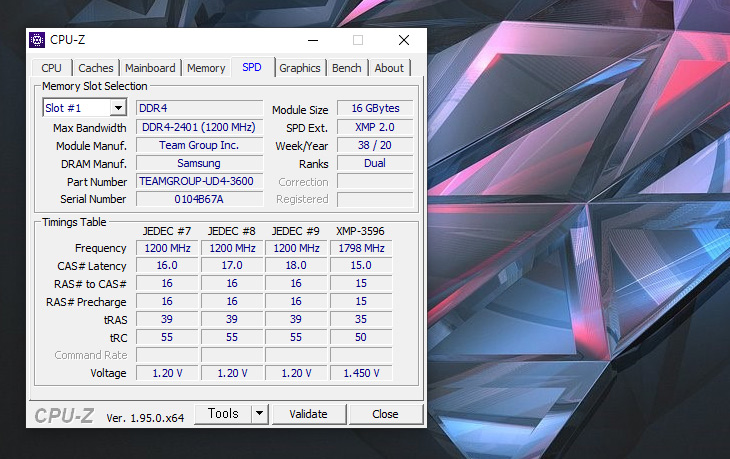
Task: Expand the Tools dropdown arrow
Action: point(260,413)
